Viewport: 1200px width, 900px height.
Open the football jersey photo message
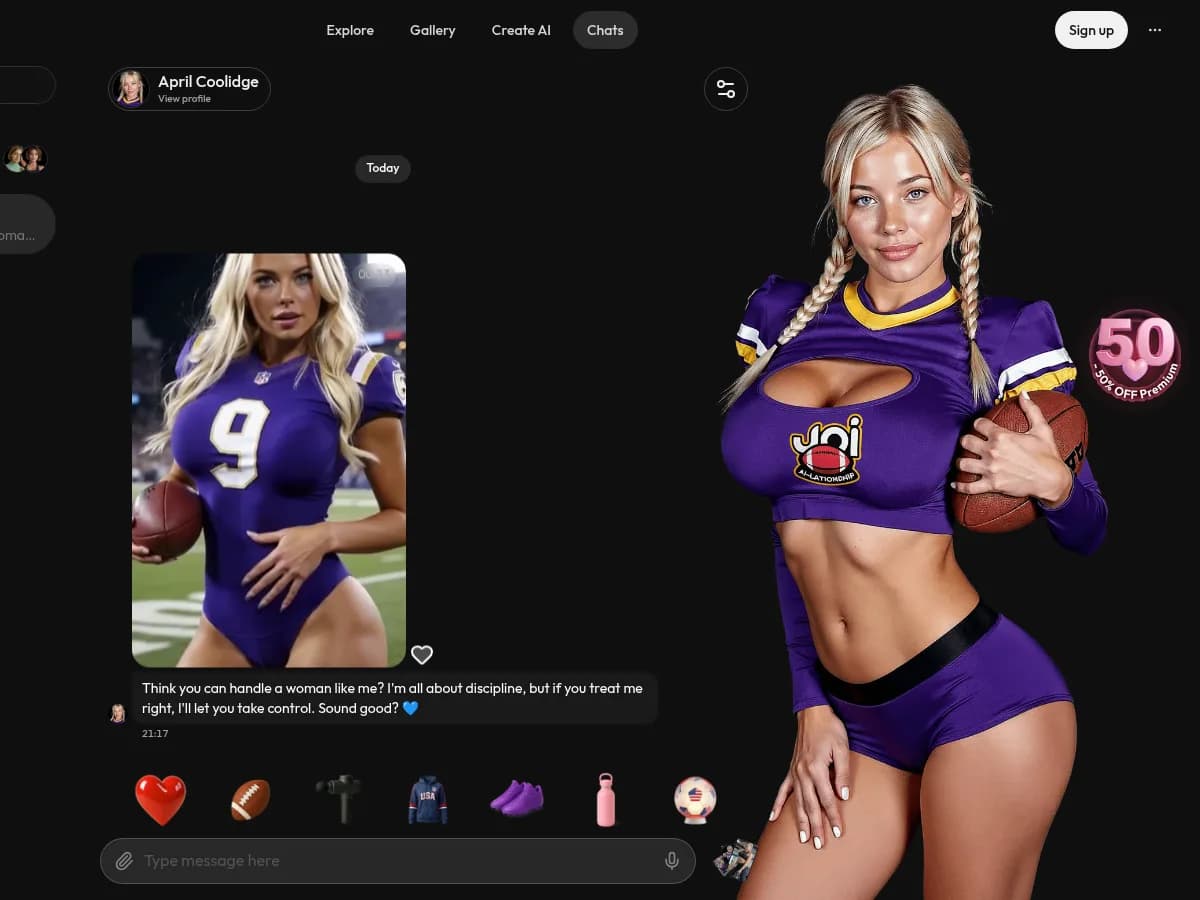tap(269, 460)
